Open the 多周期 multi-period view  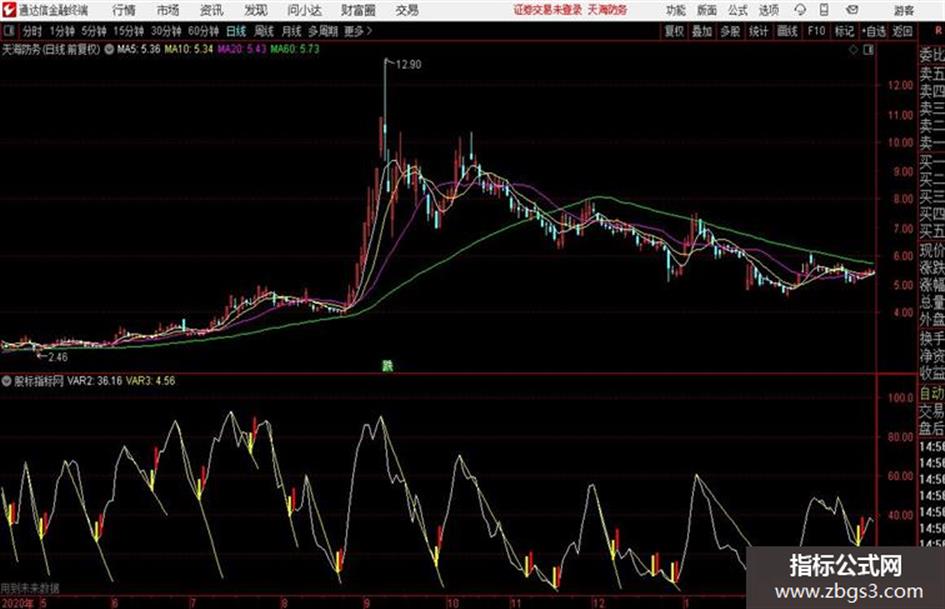point(323,31)
